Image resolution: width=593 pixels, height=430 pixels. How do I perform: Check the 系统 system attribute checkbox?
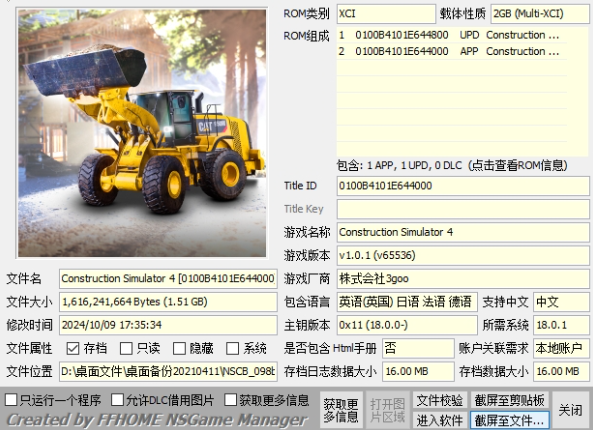pyautogui.click(x=232, y=348)
